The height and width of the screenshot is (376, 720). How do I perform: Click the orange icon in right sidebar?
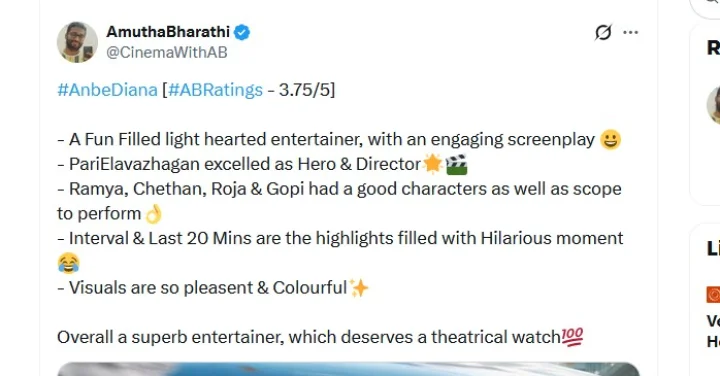tap(713, 294)
